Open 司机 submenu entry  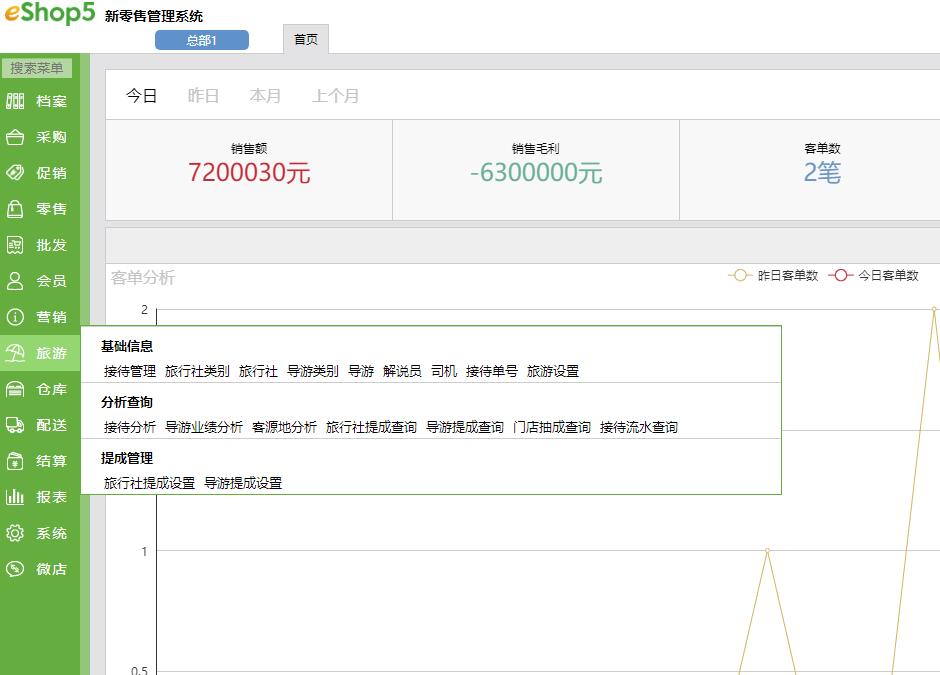tap(444, 371)
